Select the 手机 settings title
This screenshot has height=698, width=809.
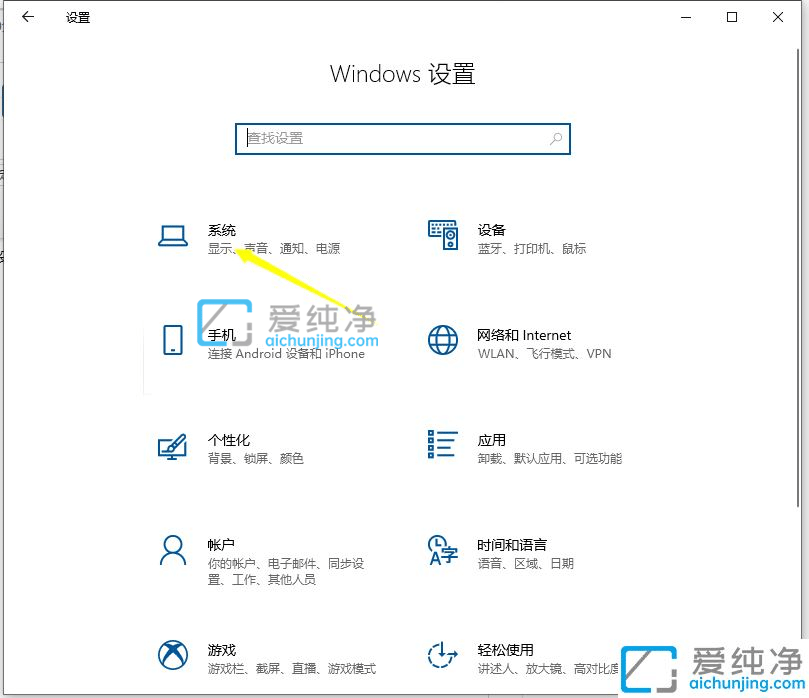tap(222, 335)
